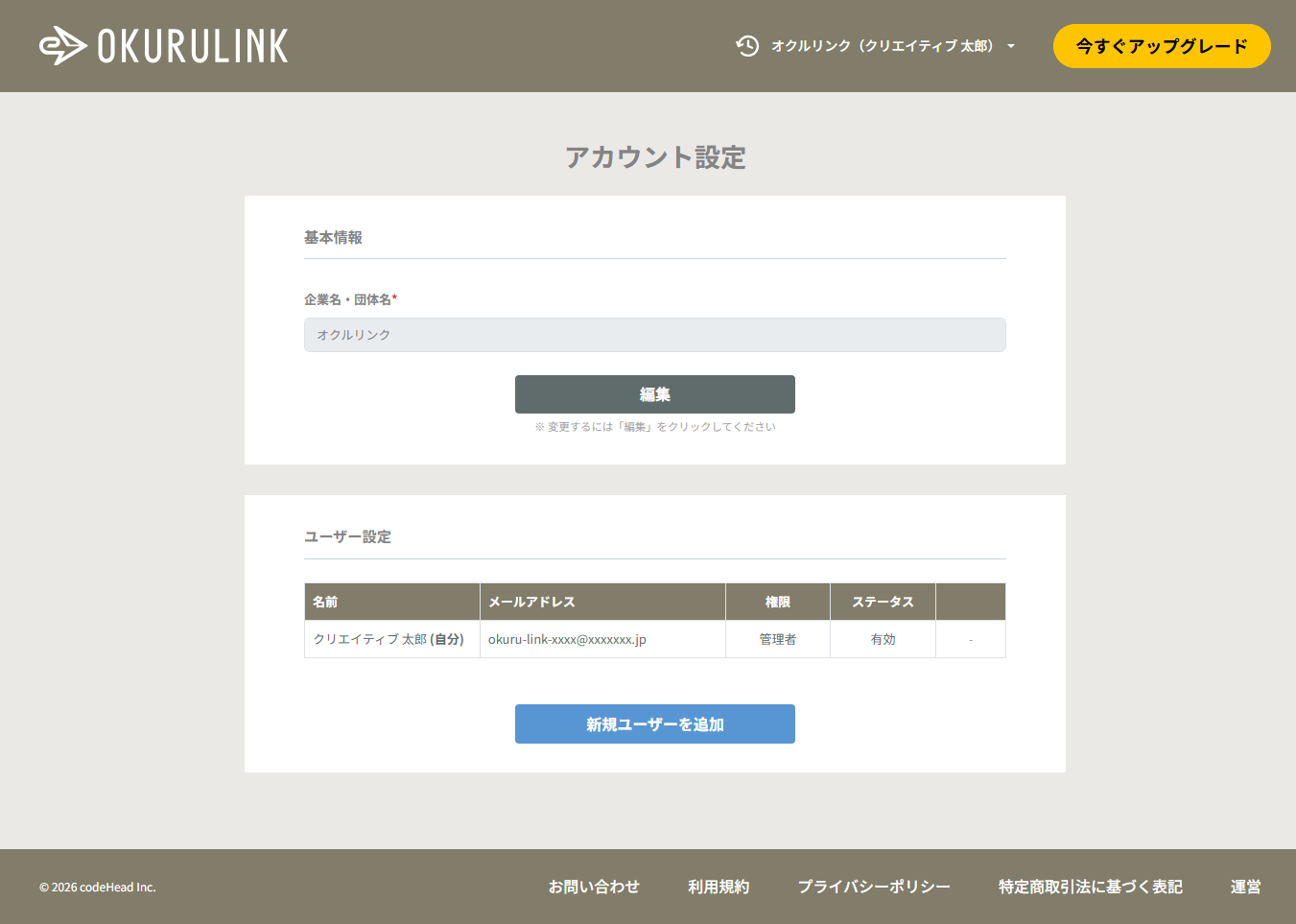Open the 利用規約 footer link
The image size is (1296, 924).
(719, 887)
